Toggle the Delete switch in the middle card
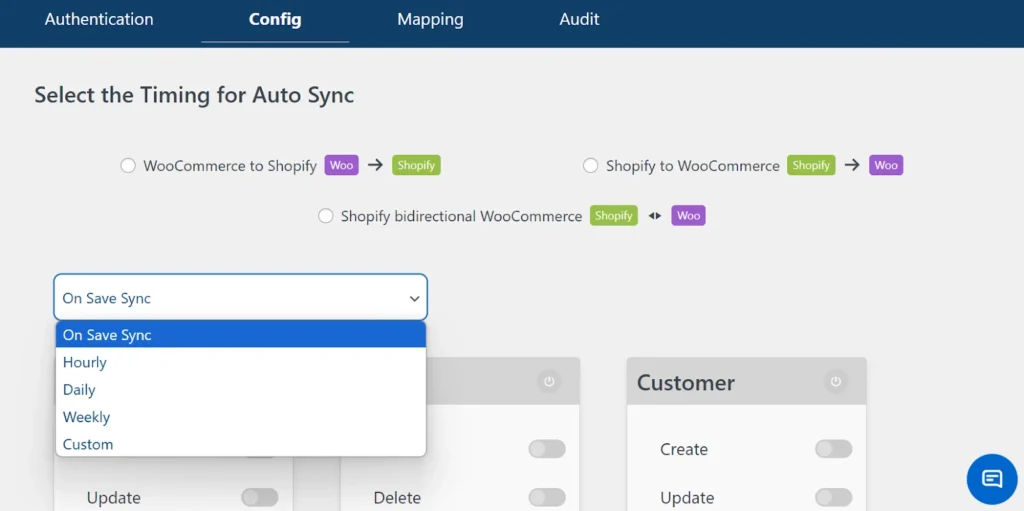The height and width of the screenshot is (511, 1024). tap(547, 497)
